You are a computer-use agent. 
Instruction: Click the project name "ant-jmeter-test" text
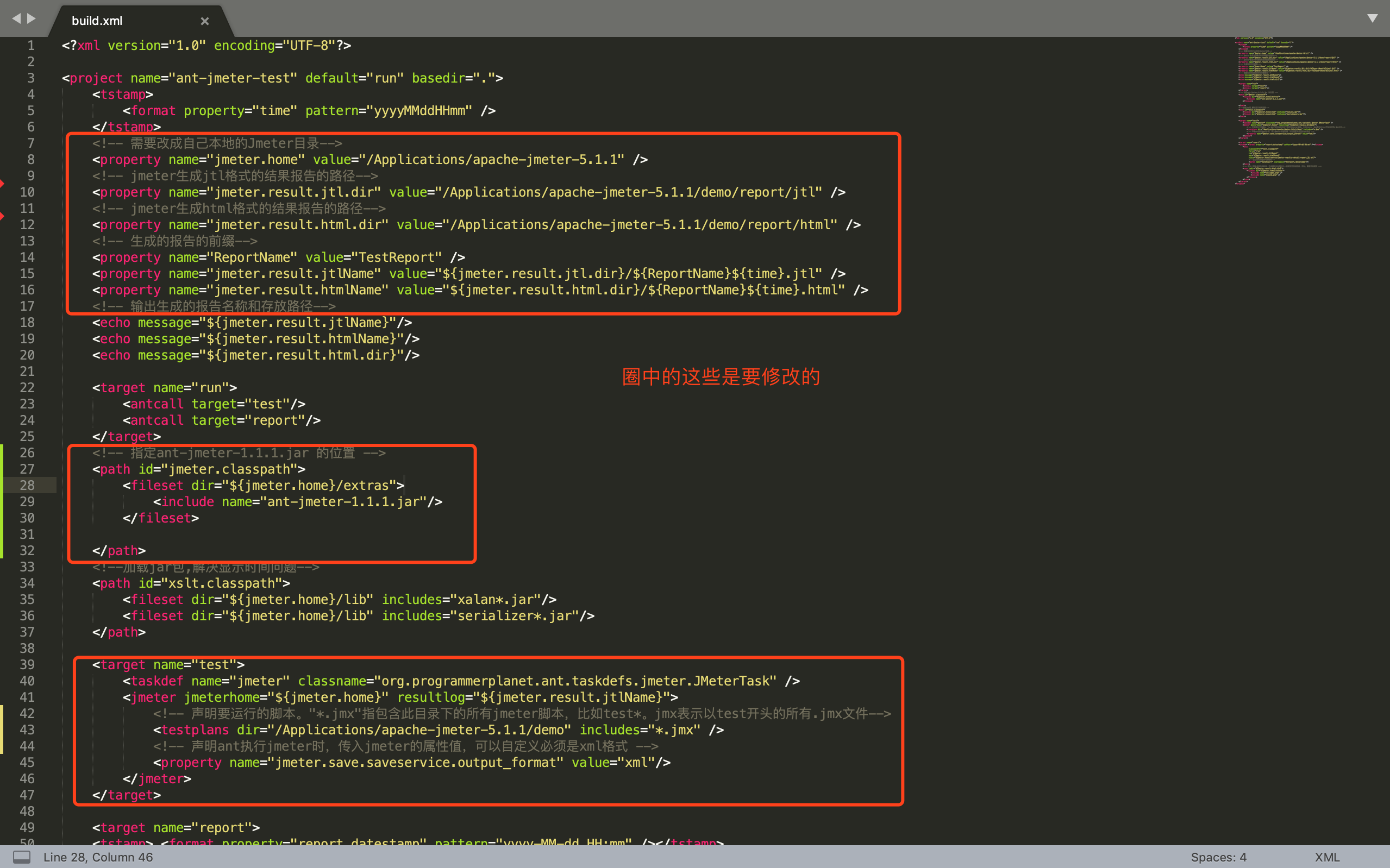click(x=236, y=78)
